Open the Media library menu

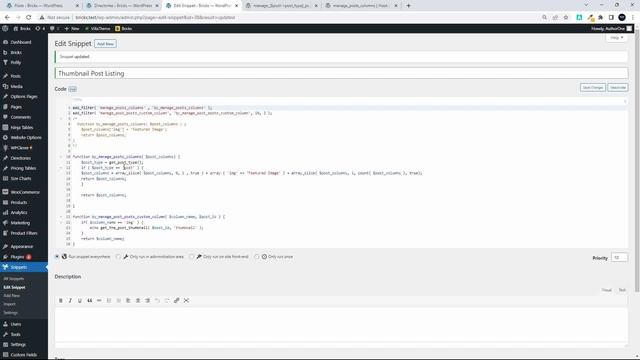(x=16, y=86)
